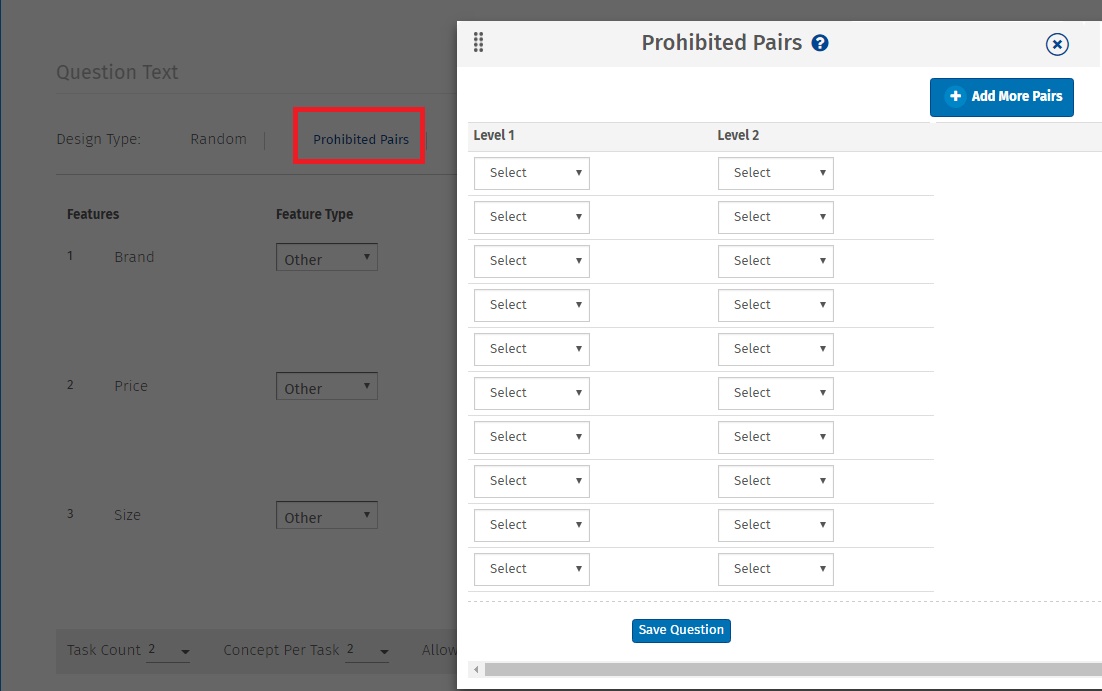Open Brand feature type dropdown
The height and width of the screenshot is (691, 1102).
(326, 258)
